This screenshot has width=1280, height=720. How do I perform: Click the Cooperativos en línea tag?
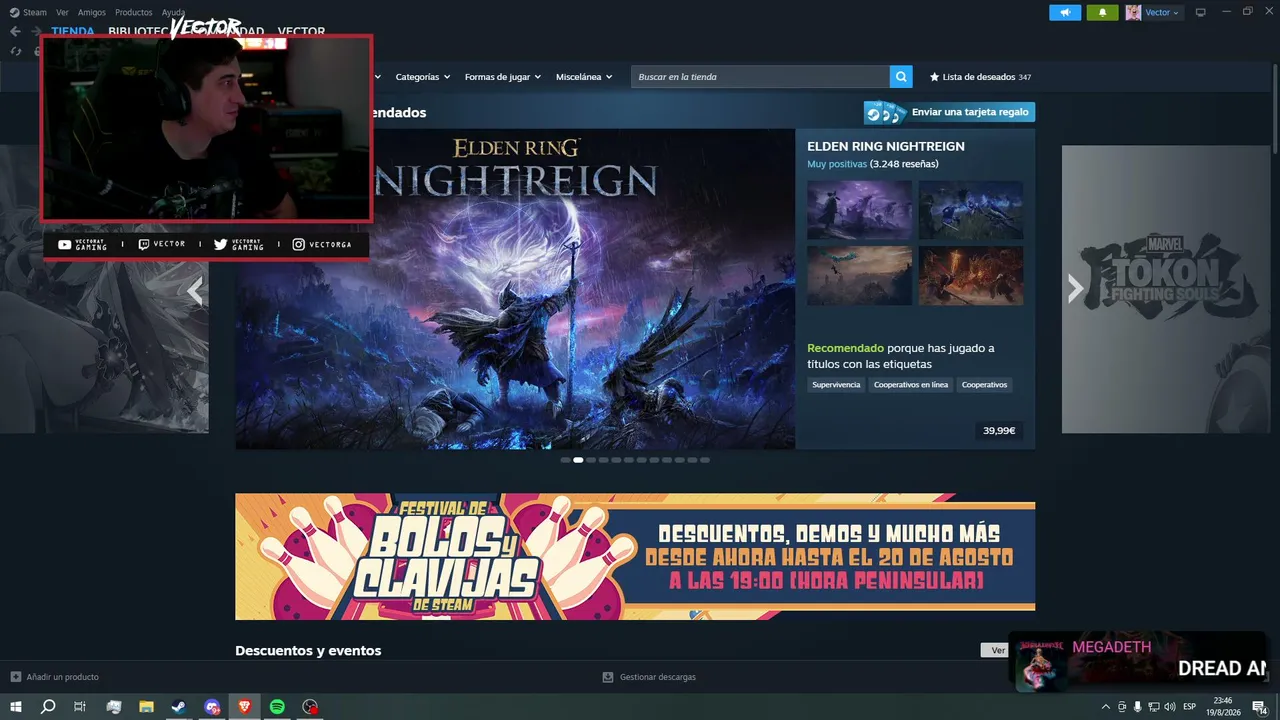pos(911,385)
